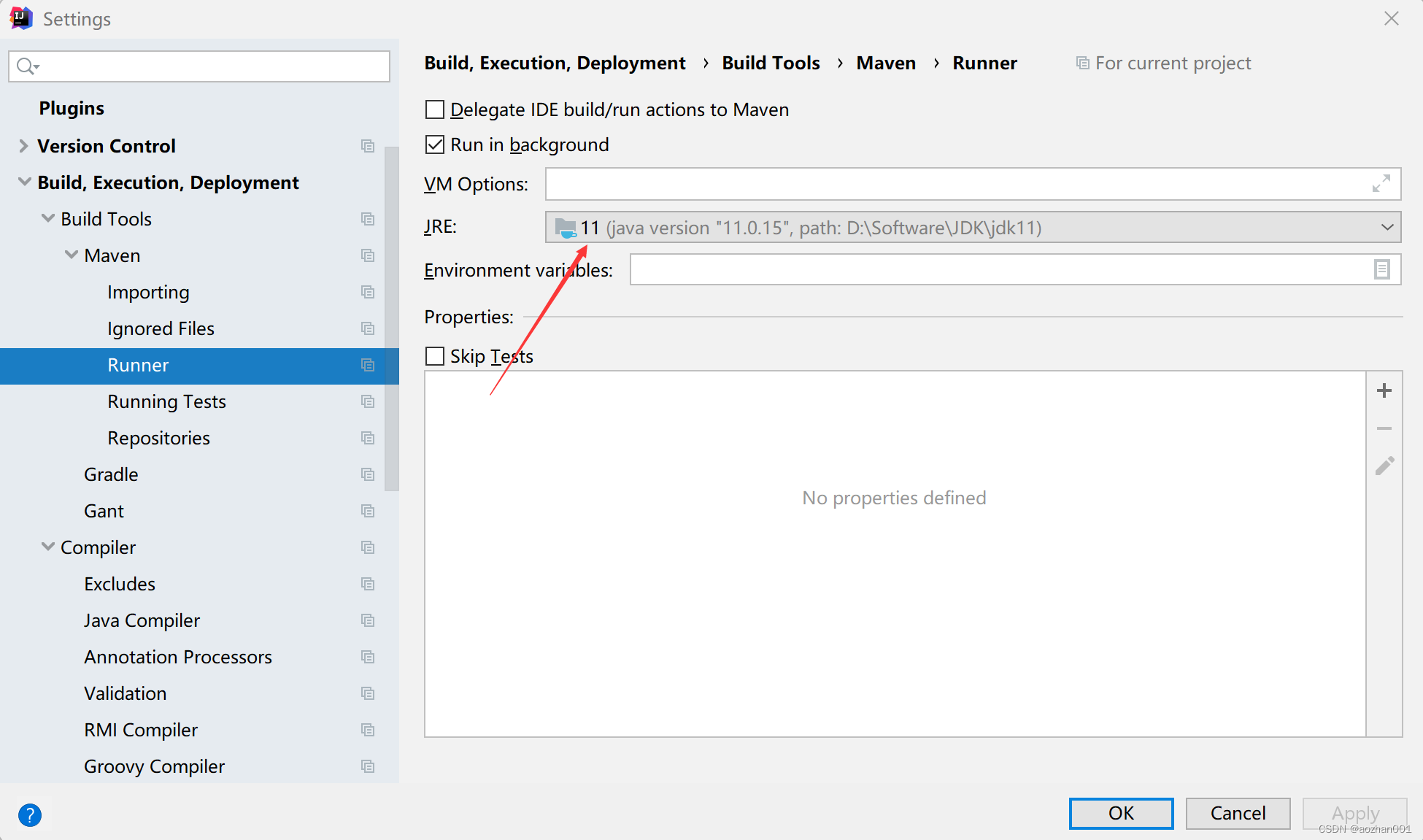Click the Apply button
The image size is (1423, 840).
click(1355, 813)
